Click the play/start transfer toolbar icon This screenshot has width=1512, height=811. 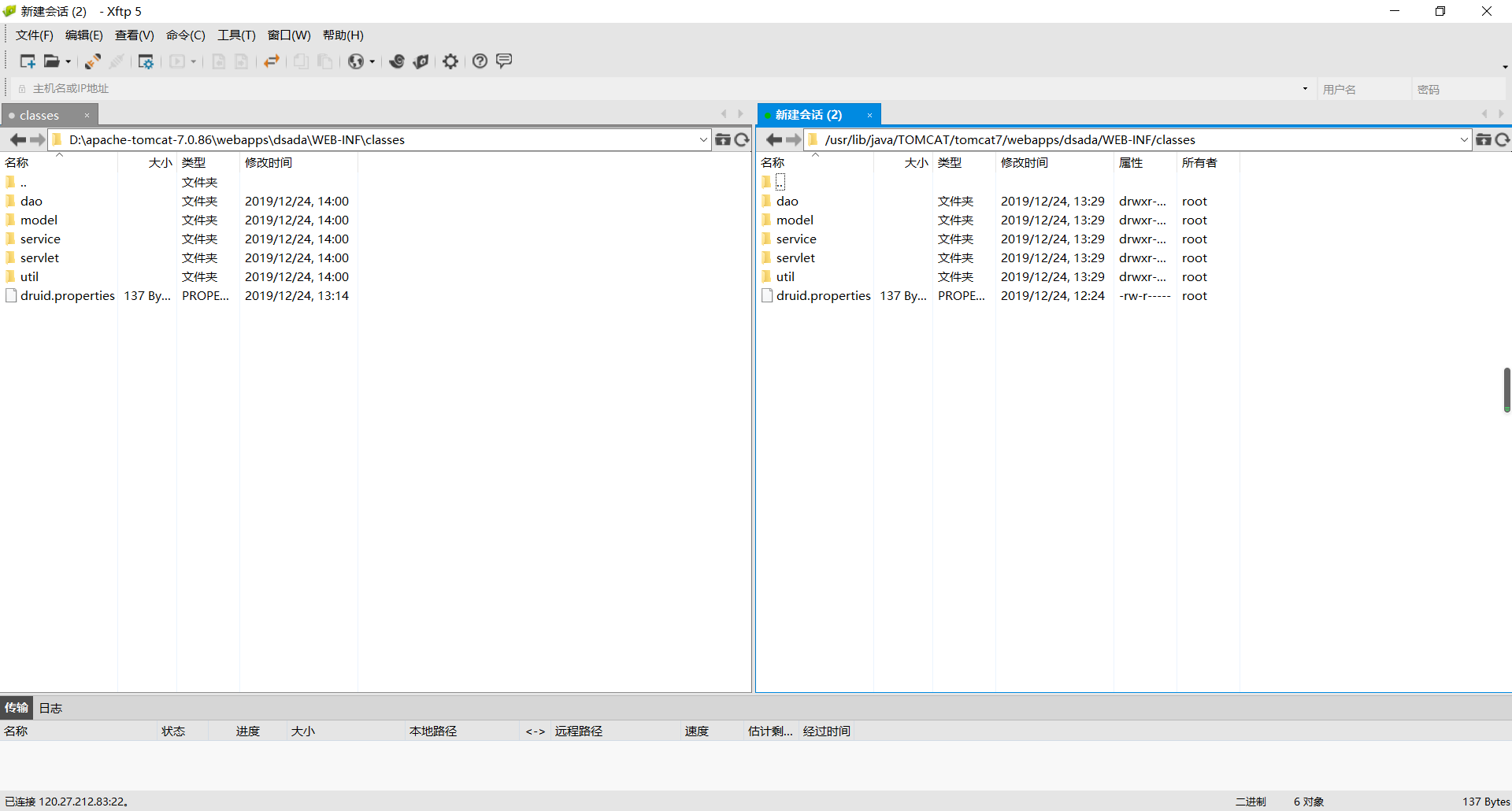coord(177,61)
